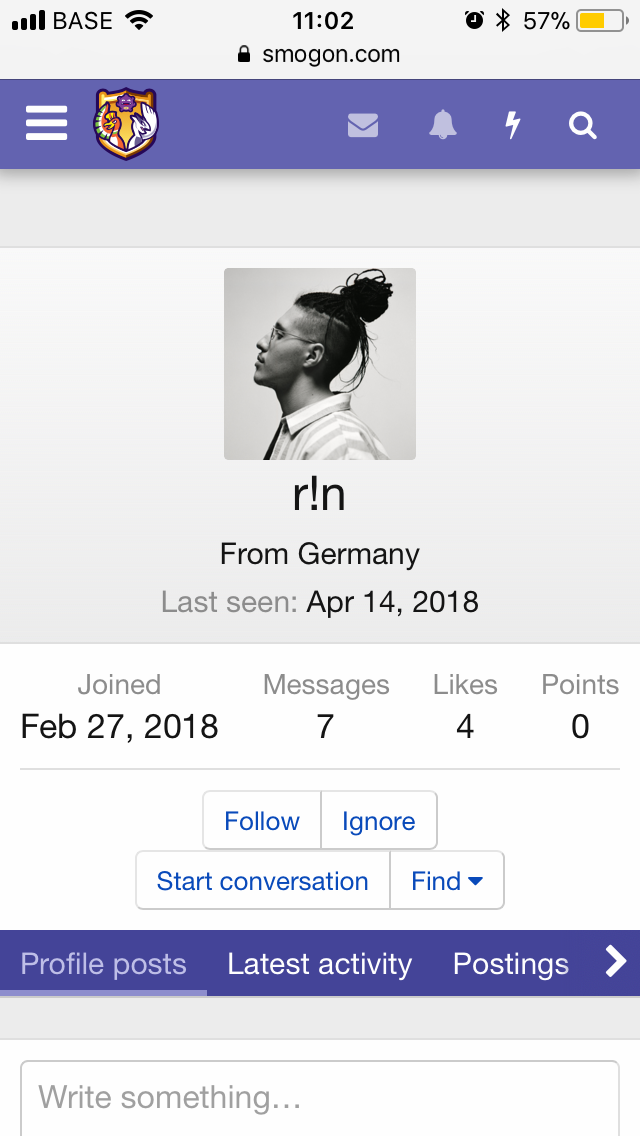Open the hamburger navigation menu

(46, 124)
